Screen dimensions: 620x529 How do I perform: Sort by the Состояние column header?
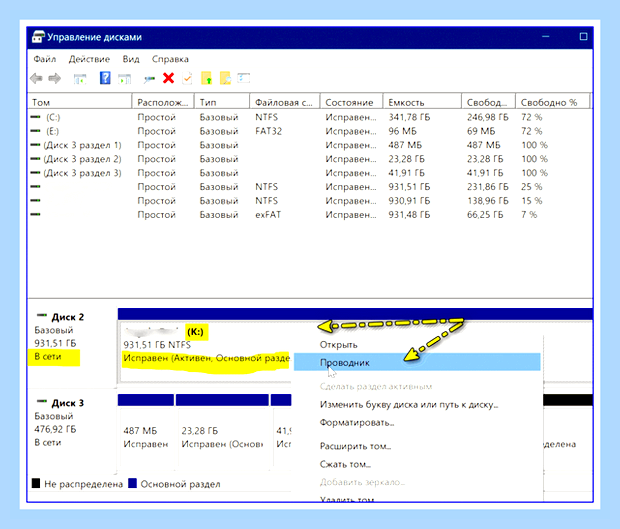pos(351,102)
